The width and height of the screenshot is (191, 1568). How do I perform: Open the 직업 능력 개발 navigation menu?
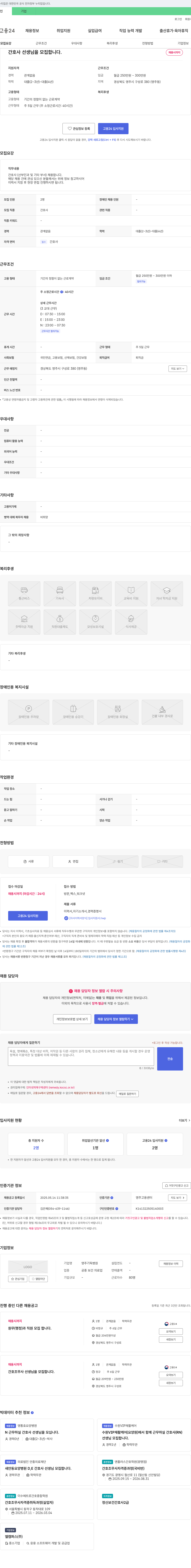click(x=131, y=31)
